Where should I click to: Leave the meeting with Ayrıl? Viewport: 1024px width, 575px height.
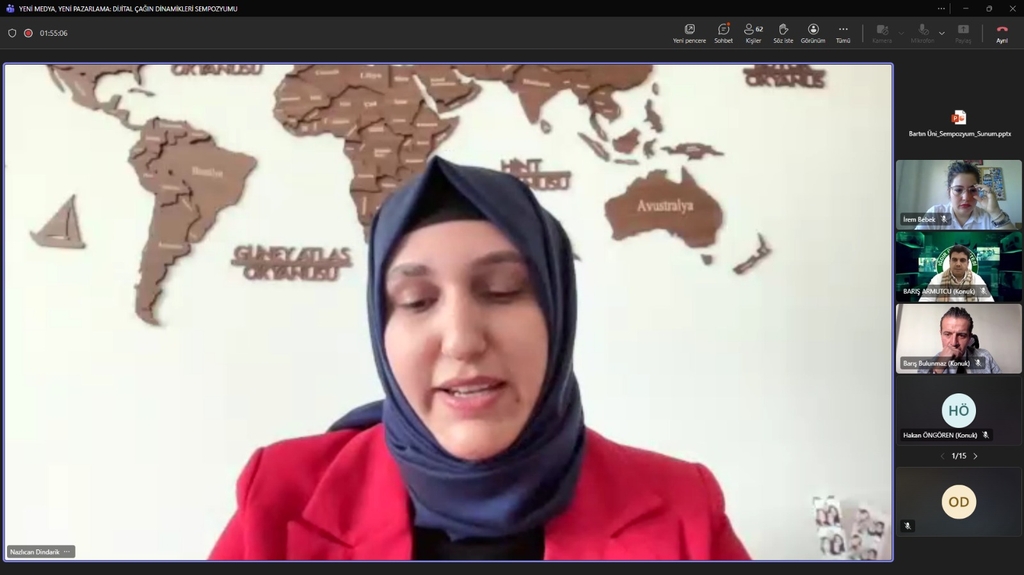[1001, 33]
